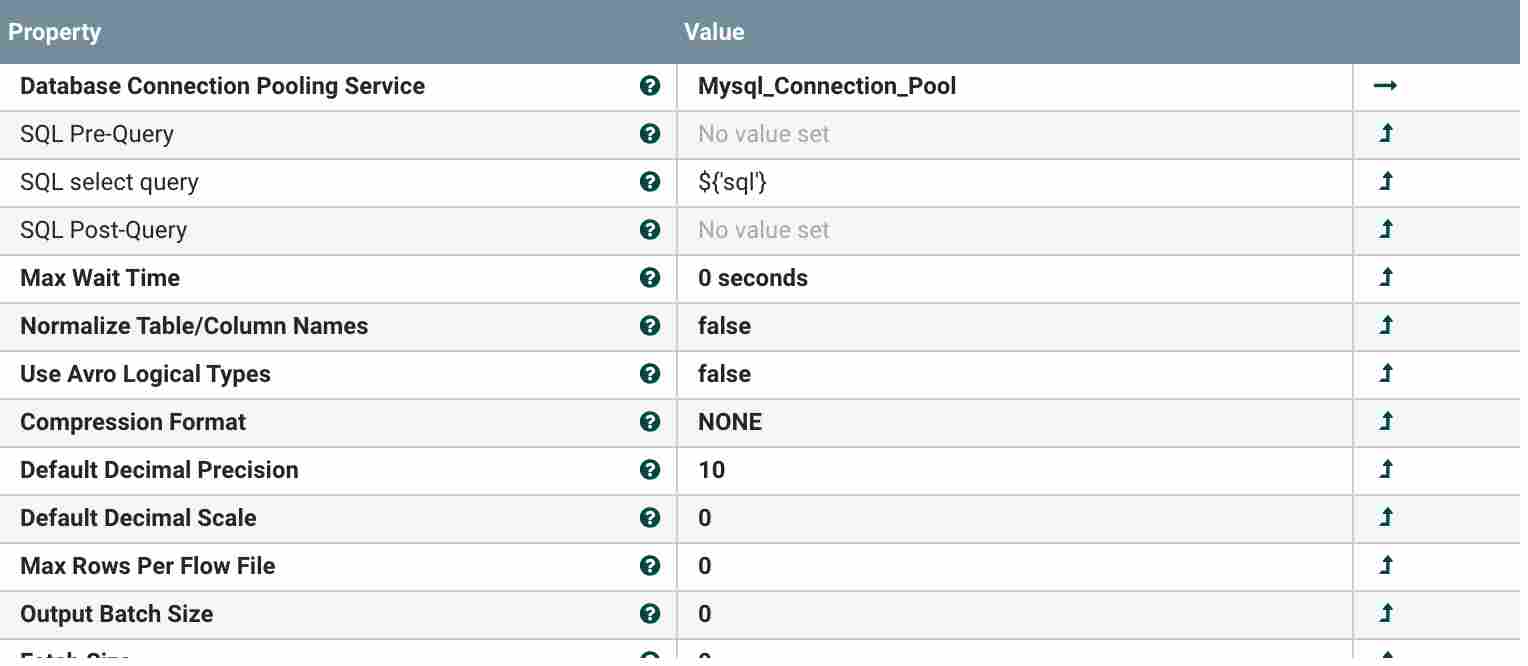Click help icon for Database Connection Pooling Service

[650, 86]
